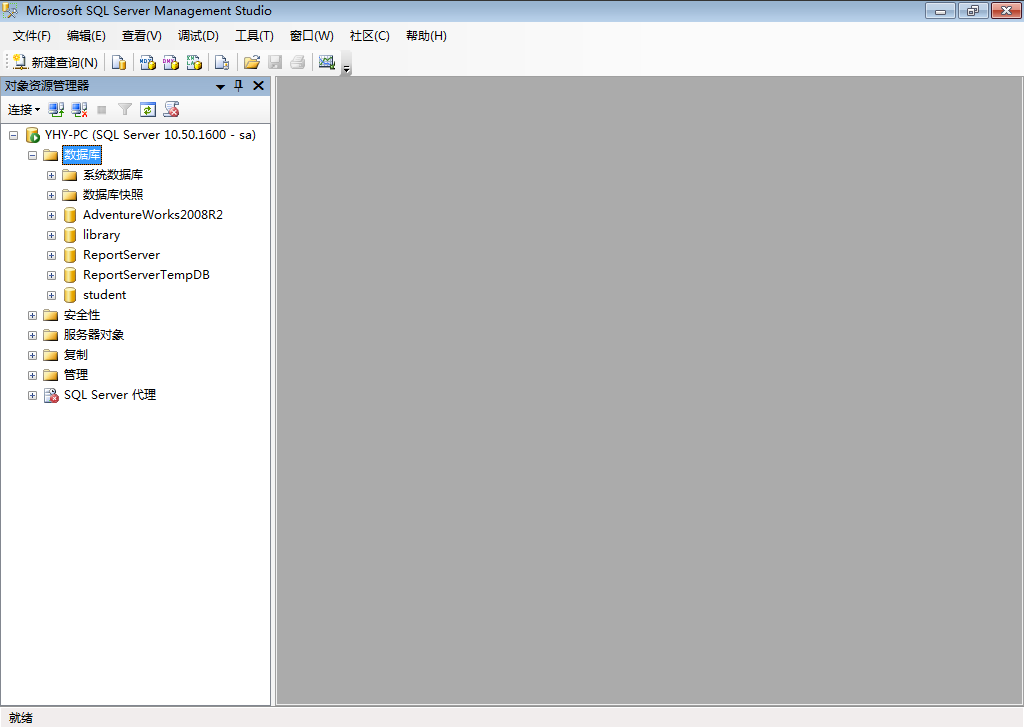
Task: Click the 新建查询(N) new query button
Action: 56,62
